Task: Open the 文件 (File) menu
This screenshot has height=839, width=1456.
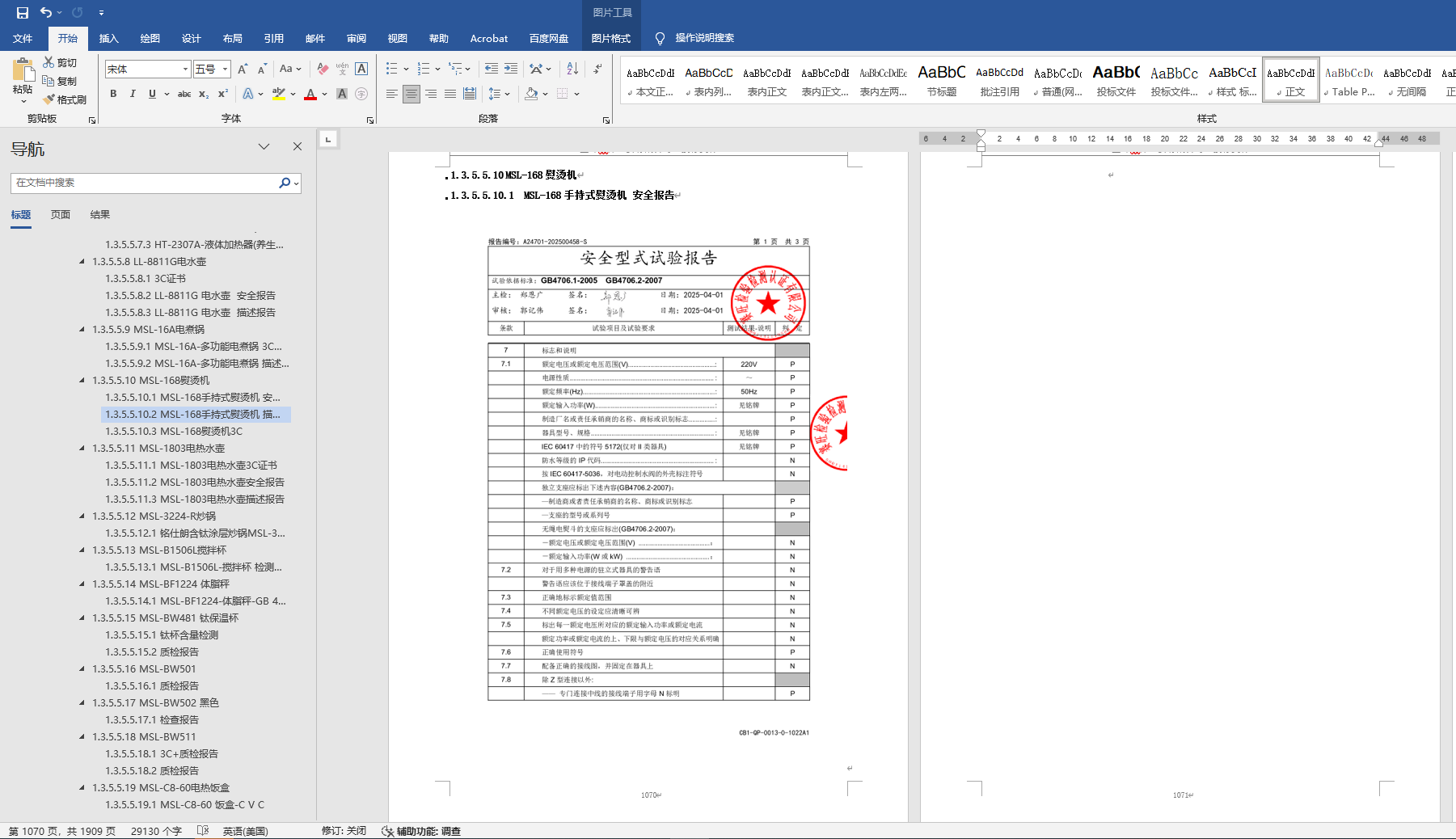Action: pyautogui.click(x=23, y=38)
